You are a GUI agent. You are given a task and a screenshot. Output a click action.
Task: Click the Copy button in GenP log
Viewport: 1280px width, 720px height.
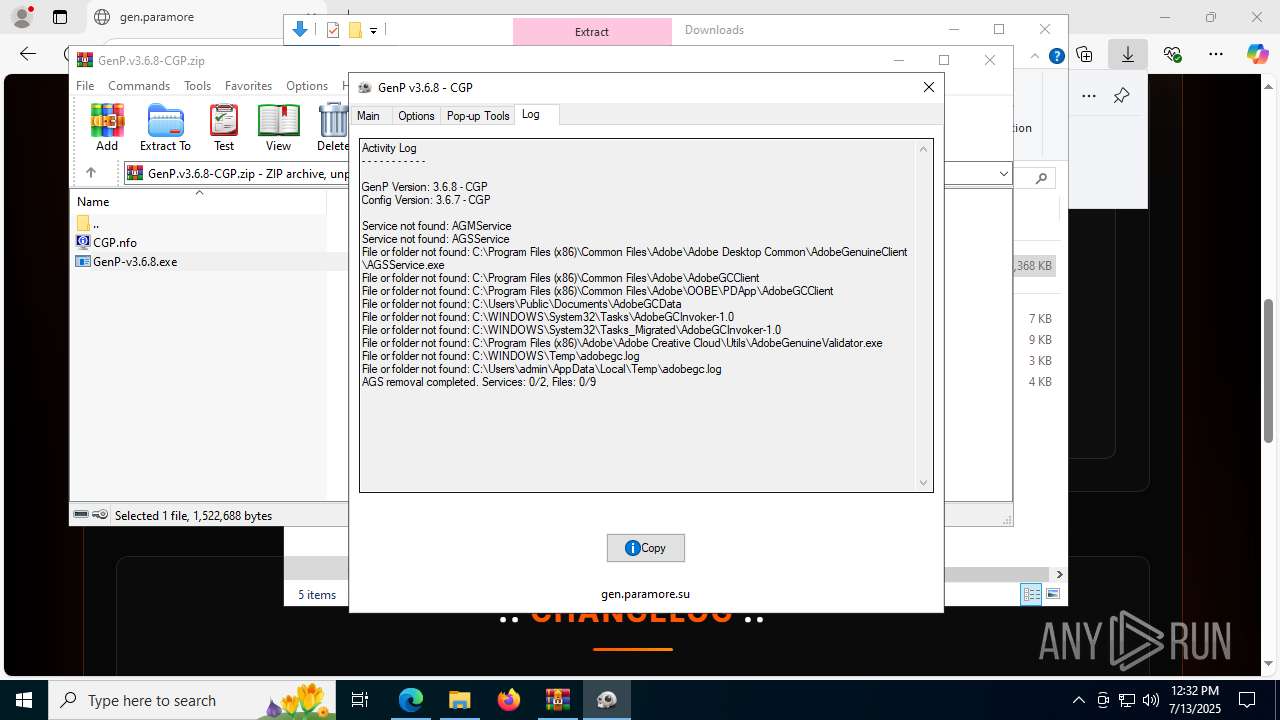click(x=645, y=548)
